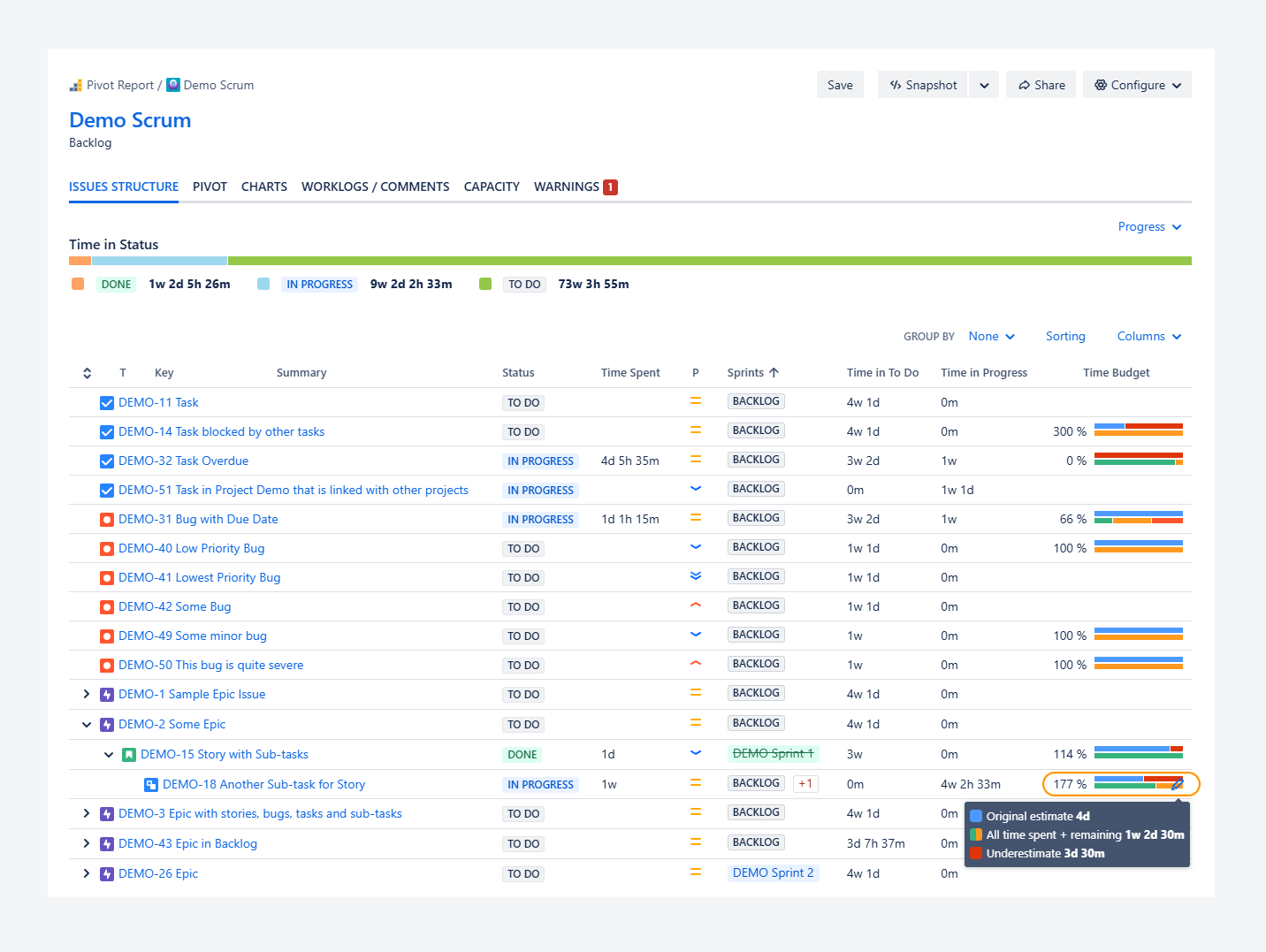The width and height of the screenshot is (1266, 952).
Task: Expand the DEMO-43 Epic in Backlog row
Action: click(86, 844)
